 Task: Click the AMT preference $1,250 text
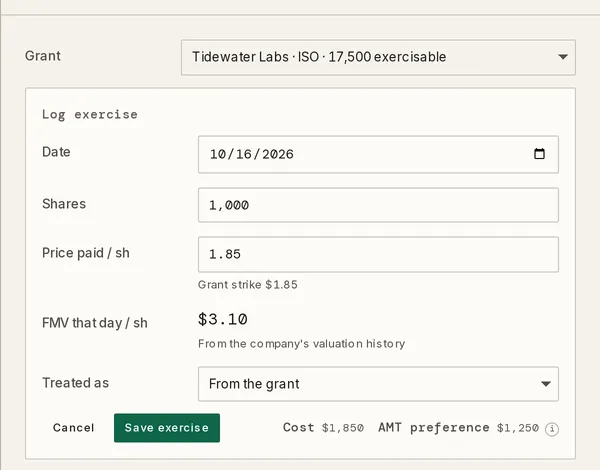coord(458,428)
